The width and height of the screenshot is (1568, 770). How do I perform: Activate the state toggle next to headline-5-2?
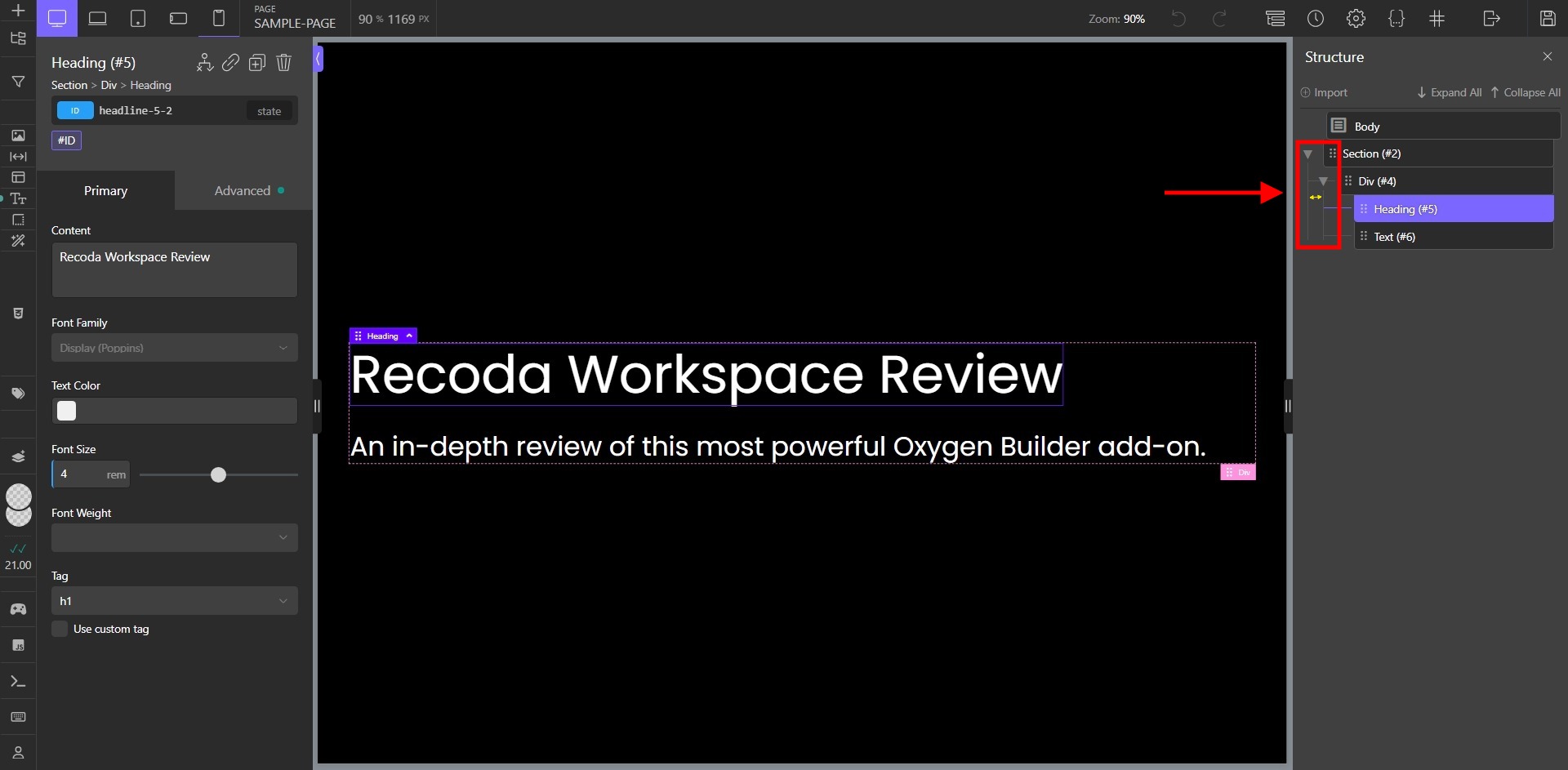(269, 110)
